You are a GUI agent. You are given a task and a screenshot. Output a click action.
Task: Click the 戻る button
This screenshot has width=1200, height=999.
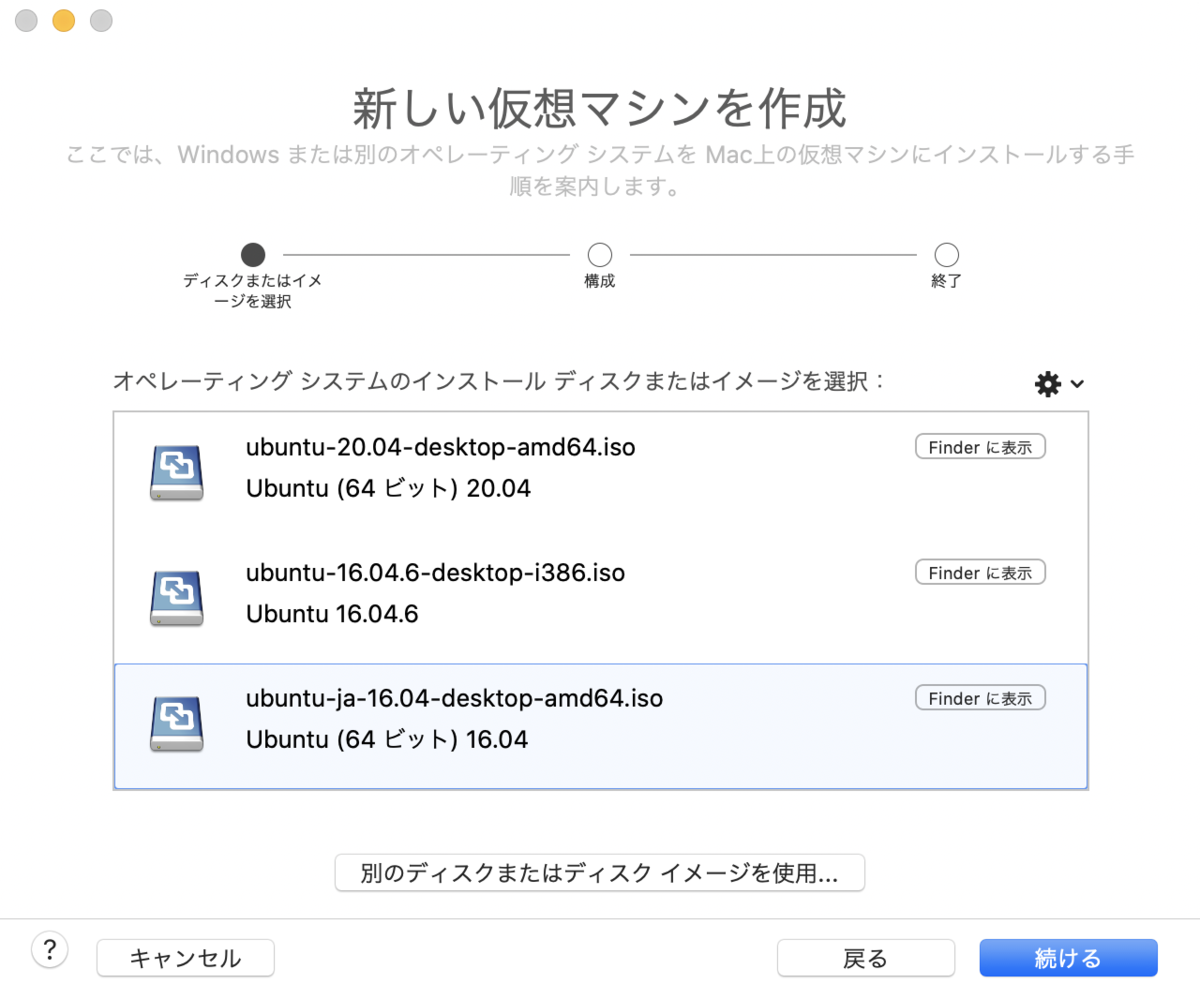tap(866, 958)
